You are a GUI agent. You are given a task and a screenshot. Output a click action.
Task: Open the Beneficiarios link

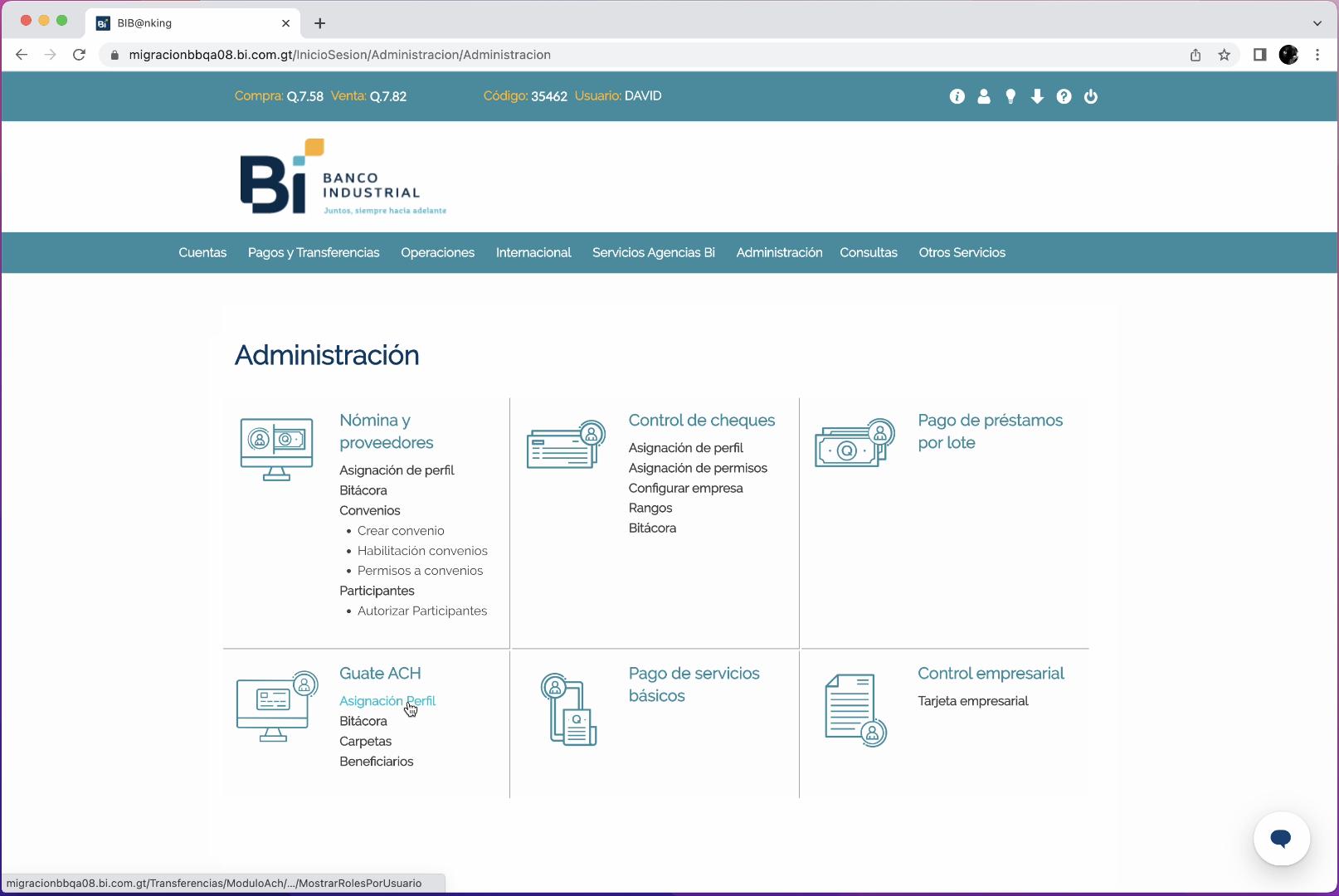tap(377, 762)
